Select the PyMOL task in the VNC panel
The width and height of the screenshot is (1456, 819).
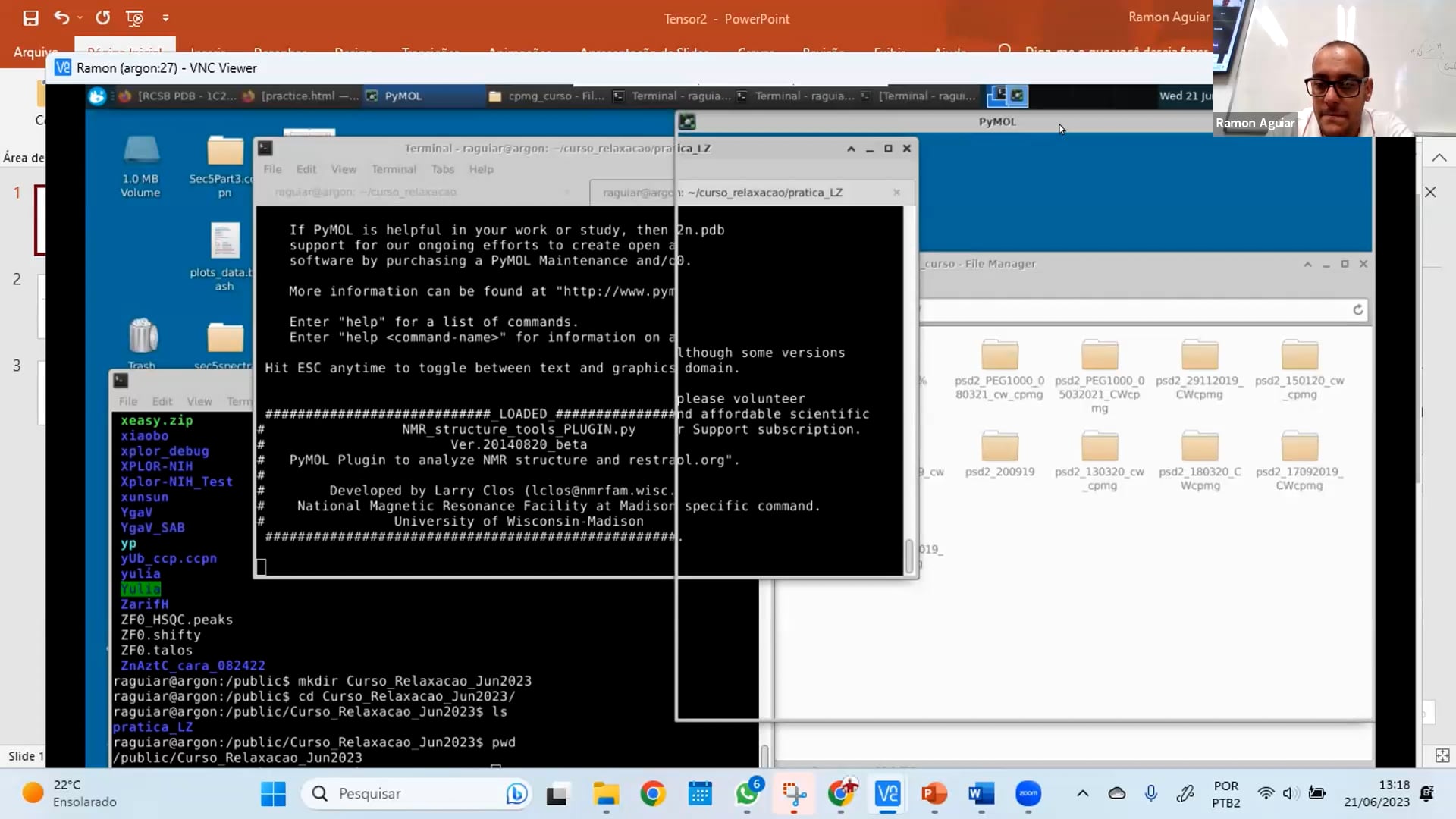pos(394,96)
